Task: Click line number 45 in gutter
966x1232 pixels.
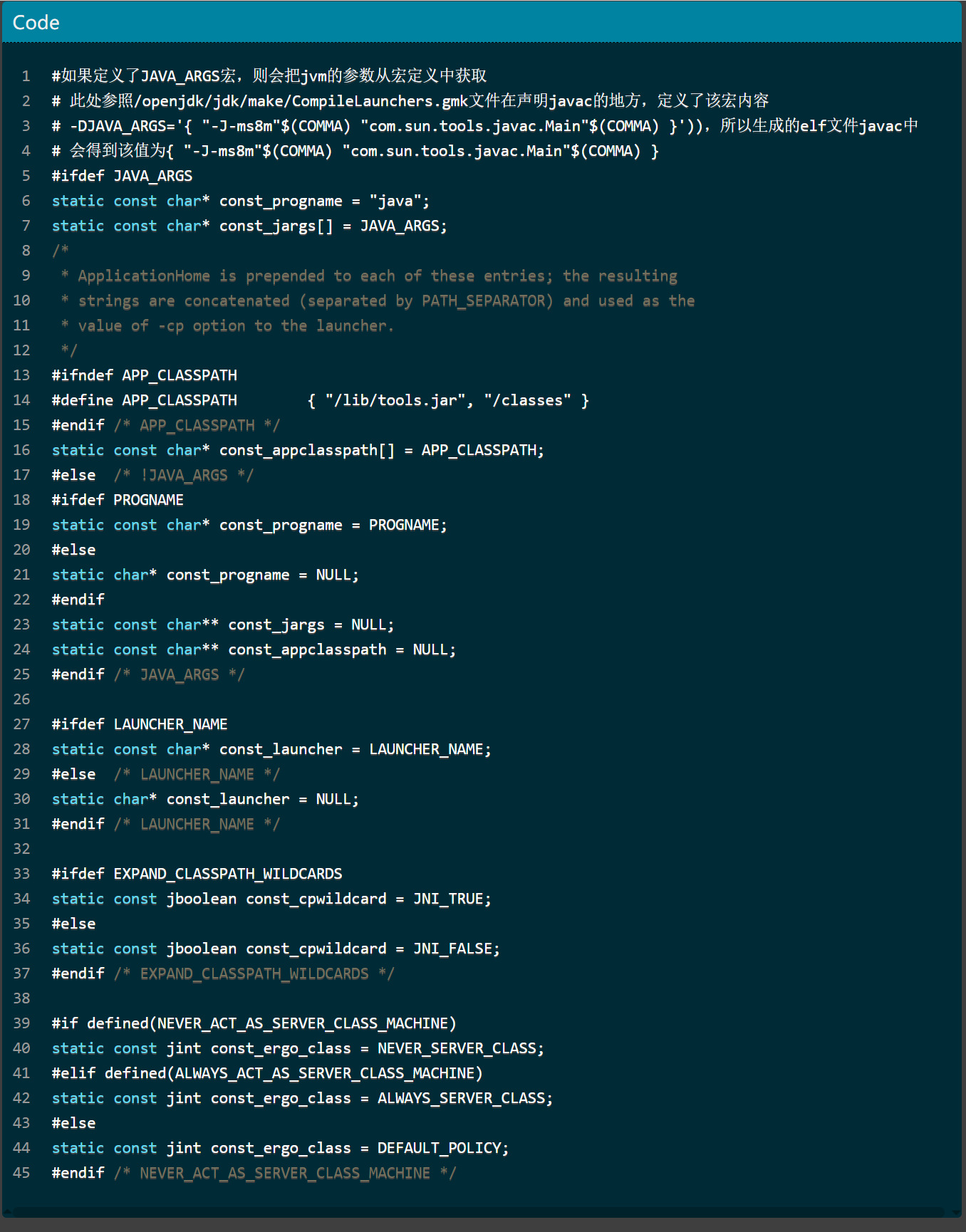Action: (x=22, y=1173)
